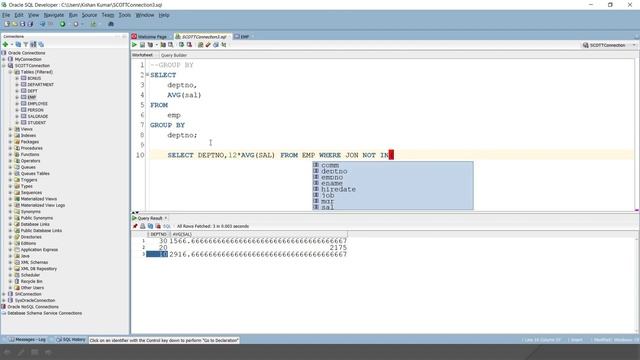Click the Refresh icon in Connections panel
This screenshot has height=360, width=640.
(x=18, y=44)
